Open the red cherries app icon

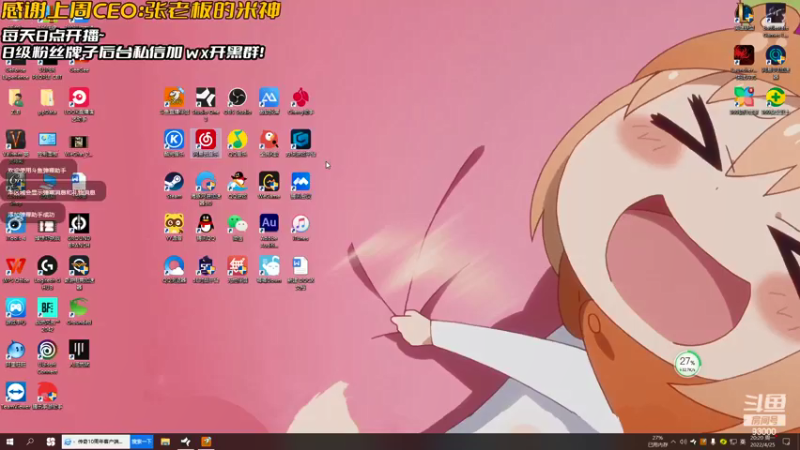pyautogui.click(x=301, y=97)
